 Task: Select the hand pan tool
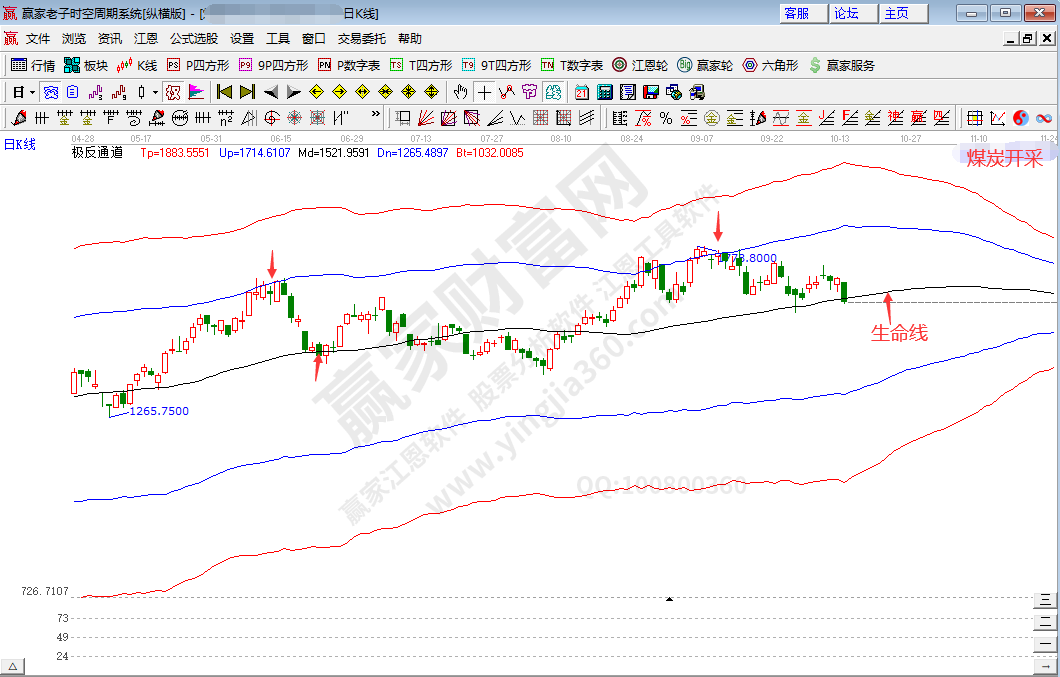[x=460, y=92]
